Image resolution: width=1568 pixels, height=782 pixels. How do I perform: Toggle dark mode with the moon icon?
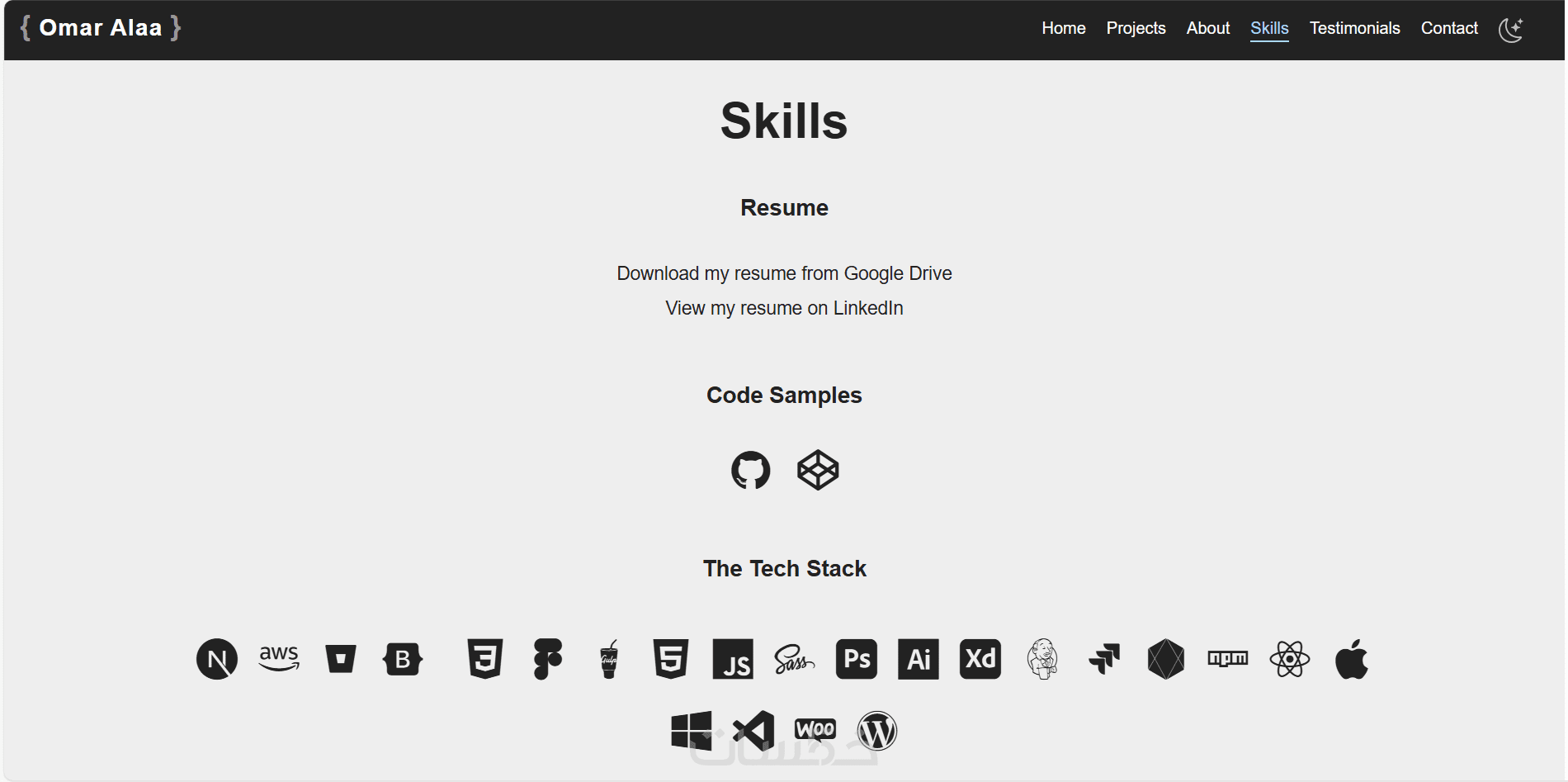point(1511,30)
